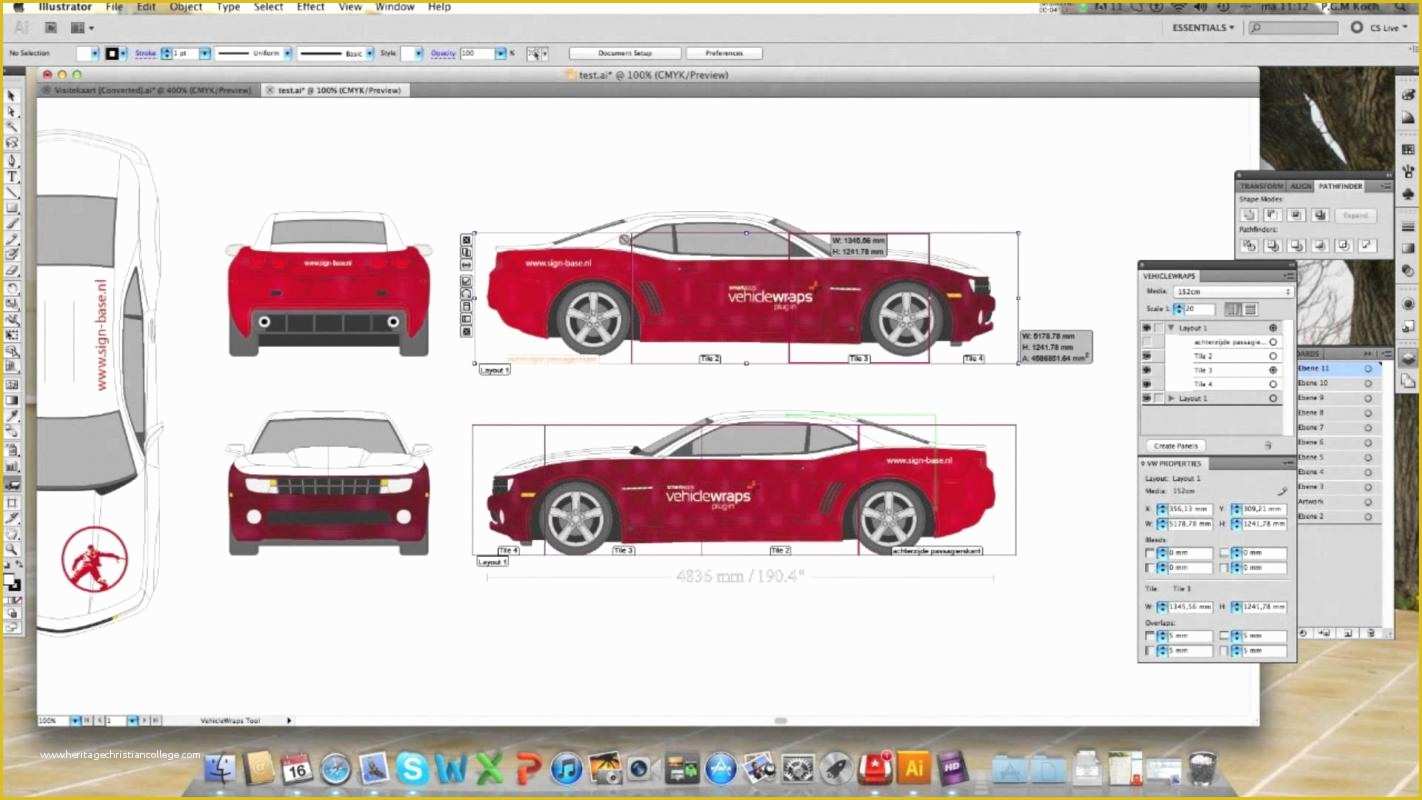
Task: Click the Intersect shape mode icon
Action: (x=1297, y=215)
